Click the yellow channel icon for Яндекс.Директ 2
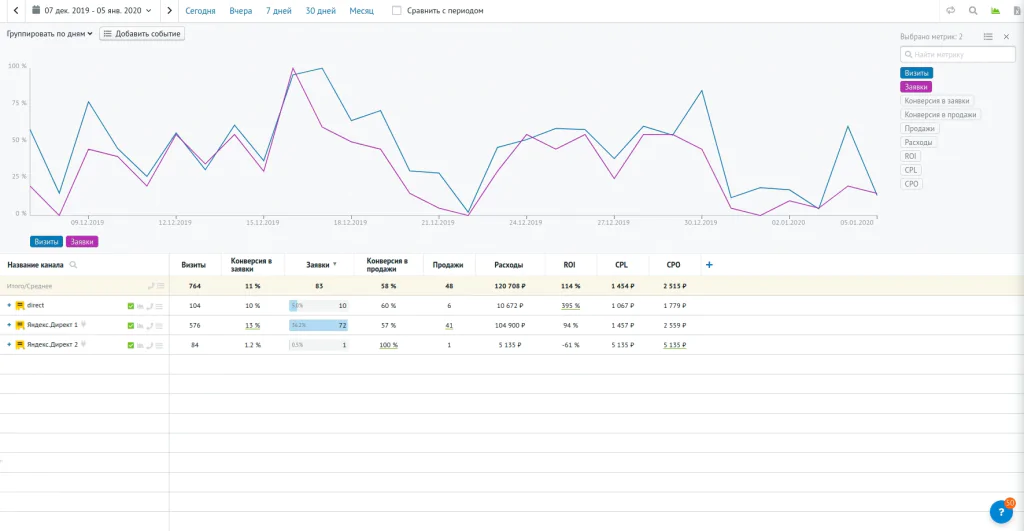The height and width of the screenshot is (531, 1024). coord(20,345)
